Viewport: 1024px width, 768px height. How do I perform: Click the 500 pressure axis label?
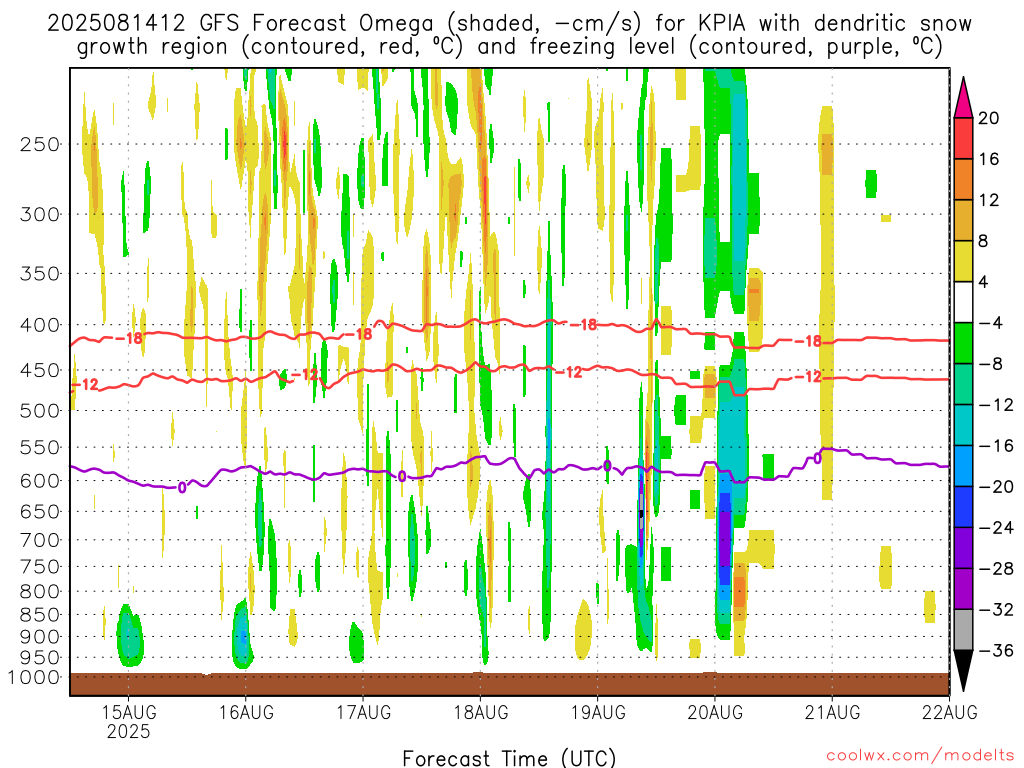40,411
